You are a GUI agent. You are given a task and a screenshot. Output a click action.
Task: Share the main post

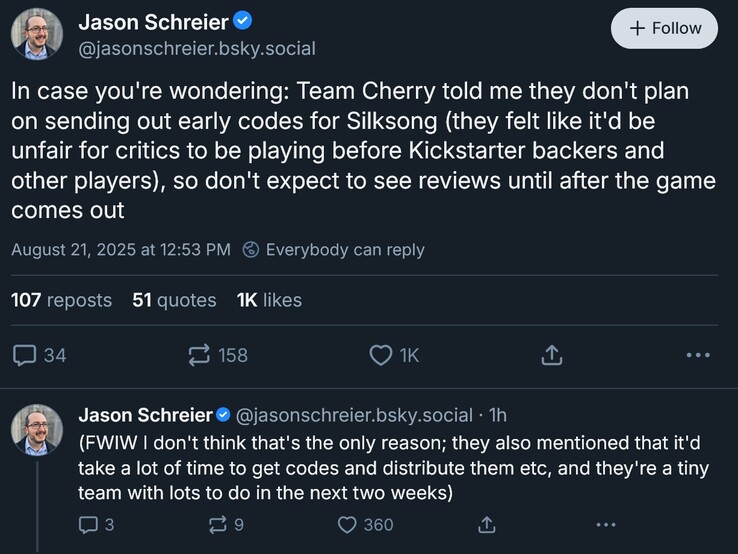pyautogui.click(x=552, y=355)
